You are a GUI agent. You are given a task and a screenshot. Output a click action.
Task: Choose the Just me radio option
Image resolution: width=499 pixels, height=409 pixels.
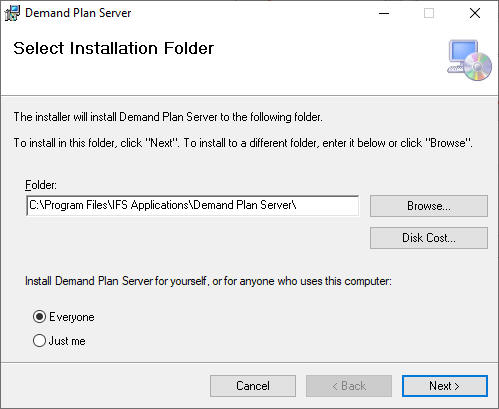(39, 341)
